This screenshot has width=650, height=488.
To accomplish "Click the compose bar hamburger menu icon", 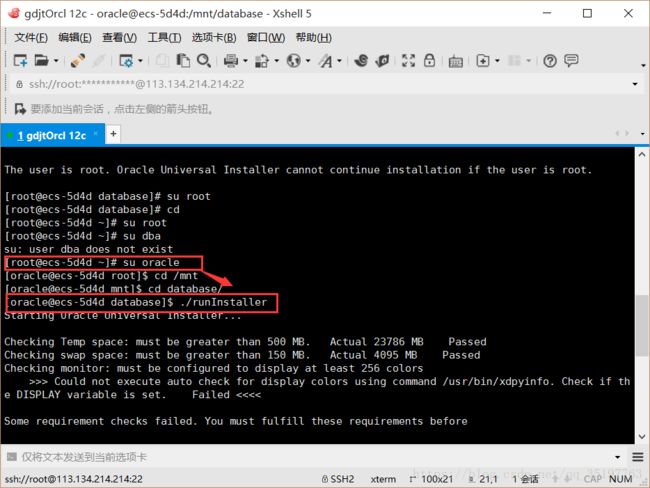I will [x=638, y=457].
